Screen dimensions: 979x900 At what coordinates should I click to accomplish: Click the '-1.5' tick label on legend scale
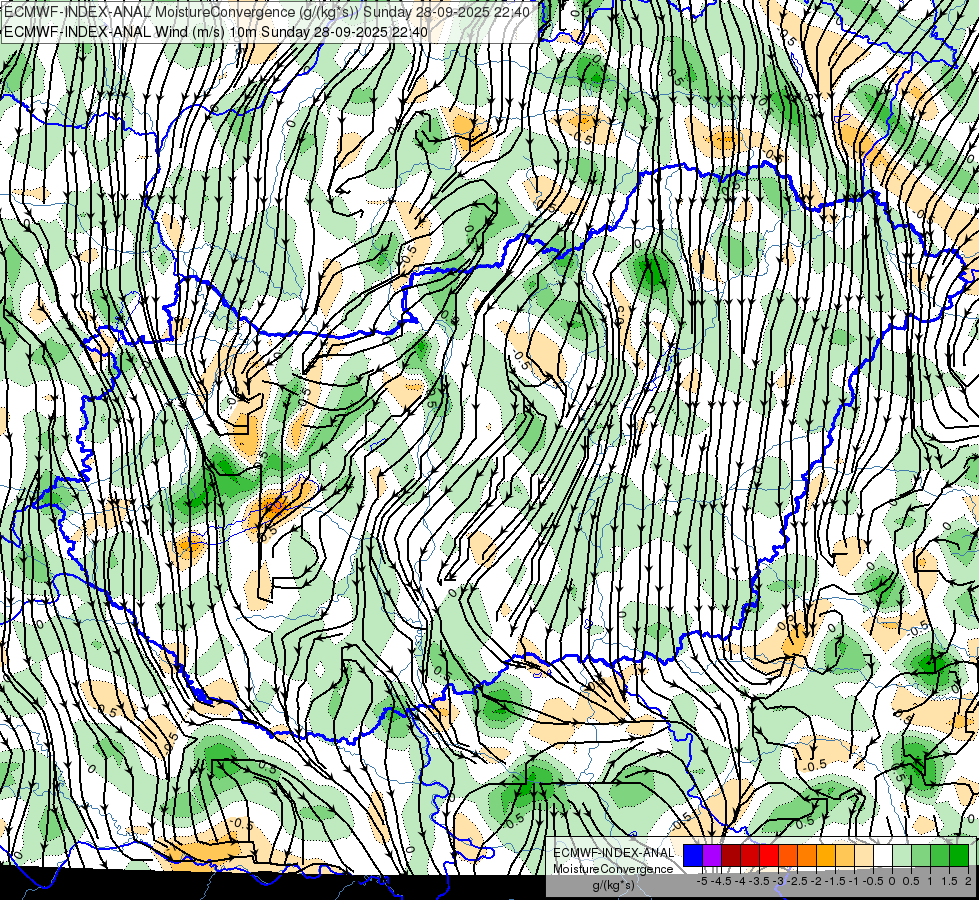pyautogui.click(x=835, y=881)
